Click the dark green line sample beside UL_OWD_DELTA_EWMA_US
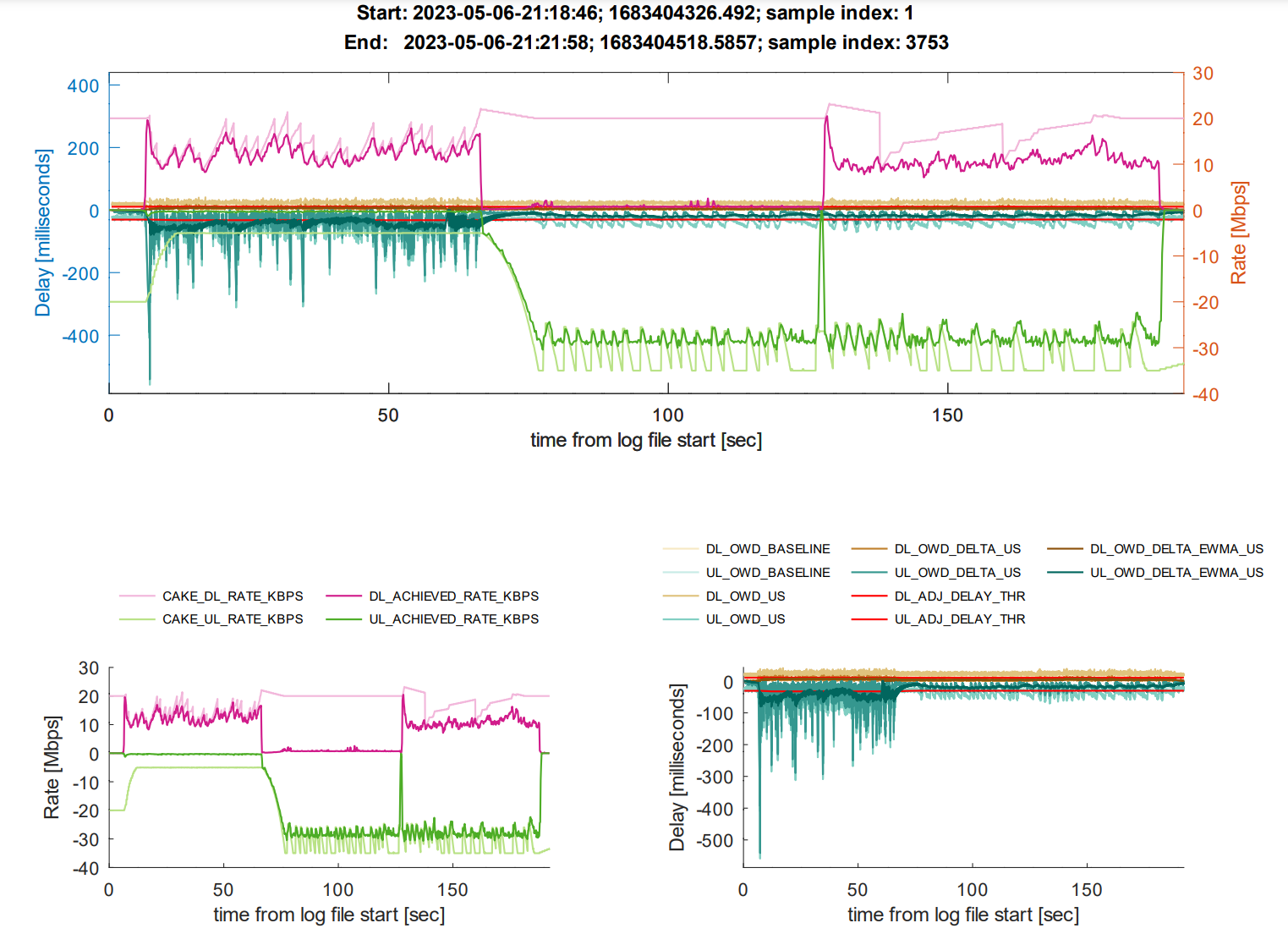The image size is (1288, 934). (1065, 573)
